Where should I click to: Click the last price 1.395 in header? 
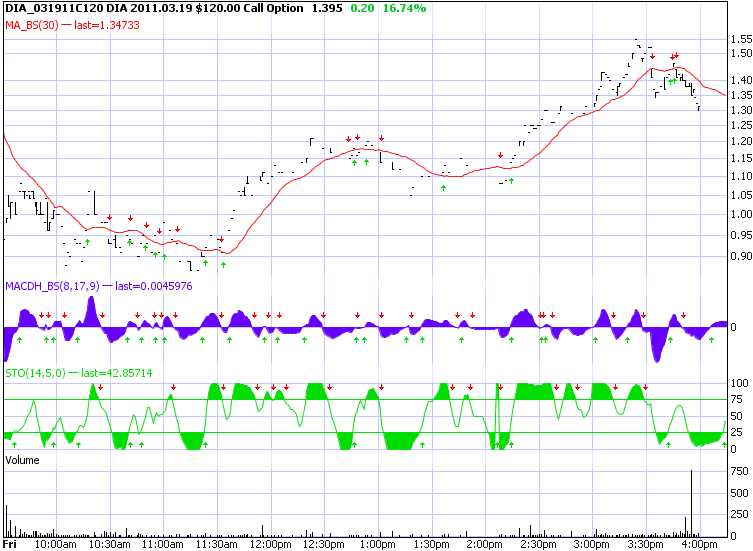(x=327, y=8)
